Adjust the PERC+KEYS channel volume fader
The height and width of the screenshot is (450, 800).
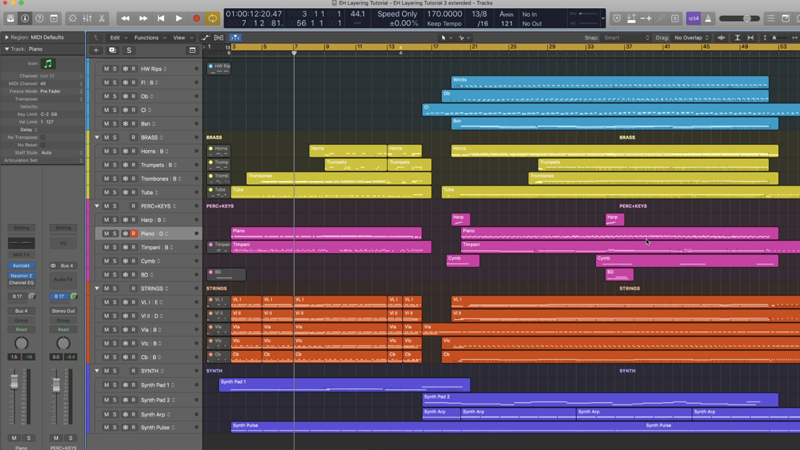(56, 386)
